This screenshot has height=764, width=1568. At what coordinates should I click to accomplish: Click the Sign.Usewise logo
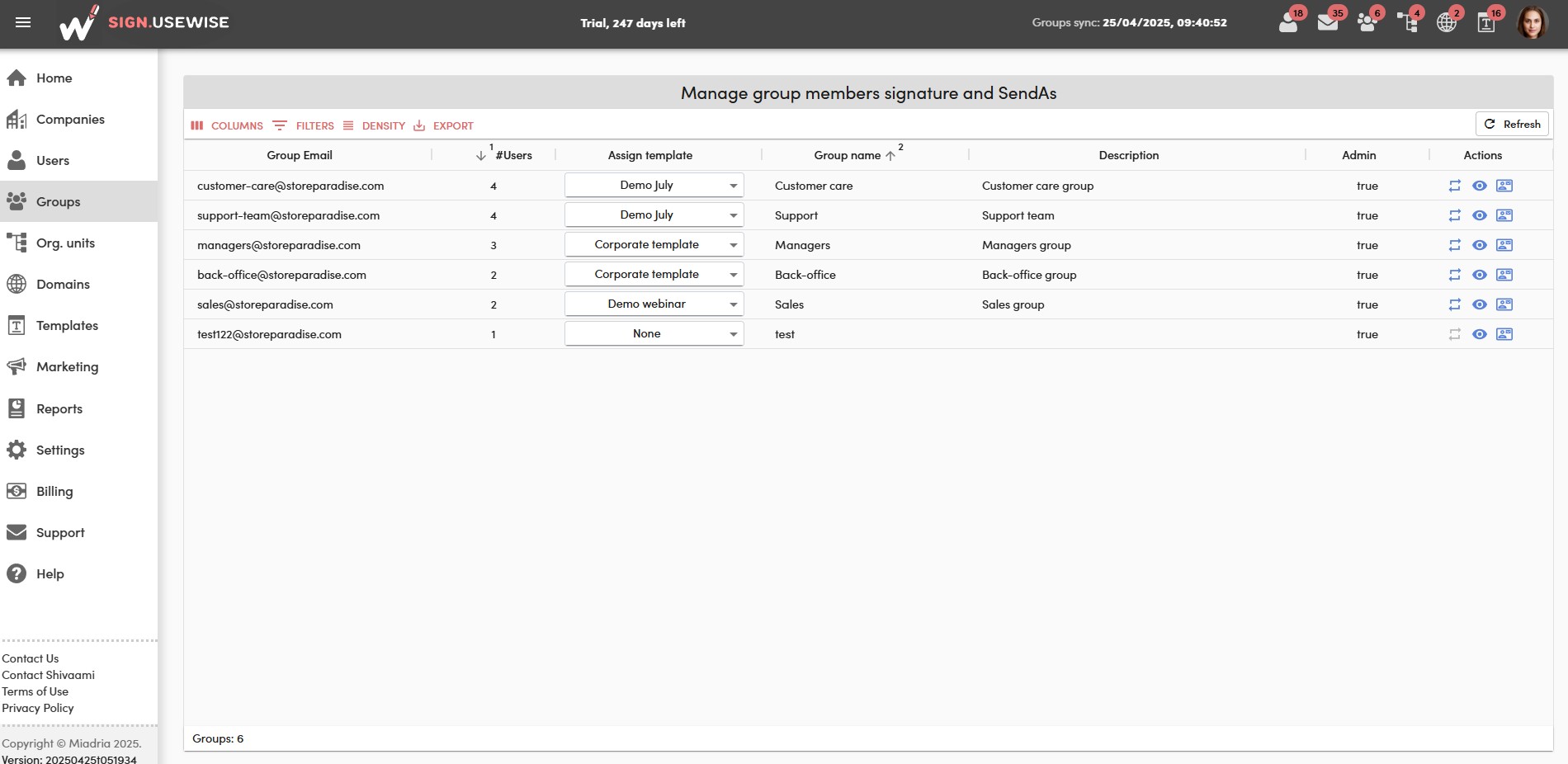coord(144,23)
